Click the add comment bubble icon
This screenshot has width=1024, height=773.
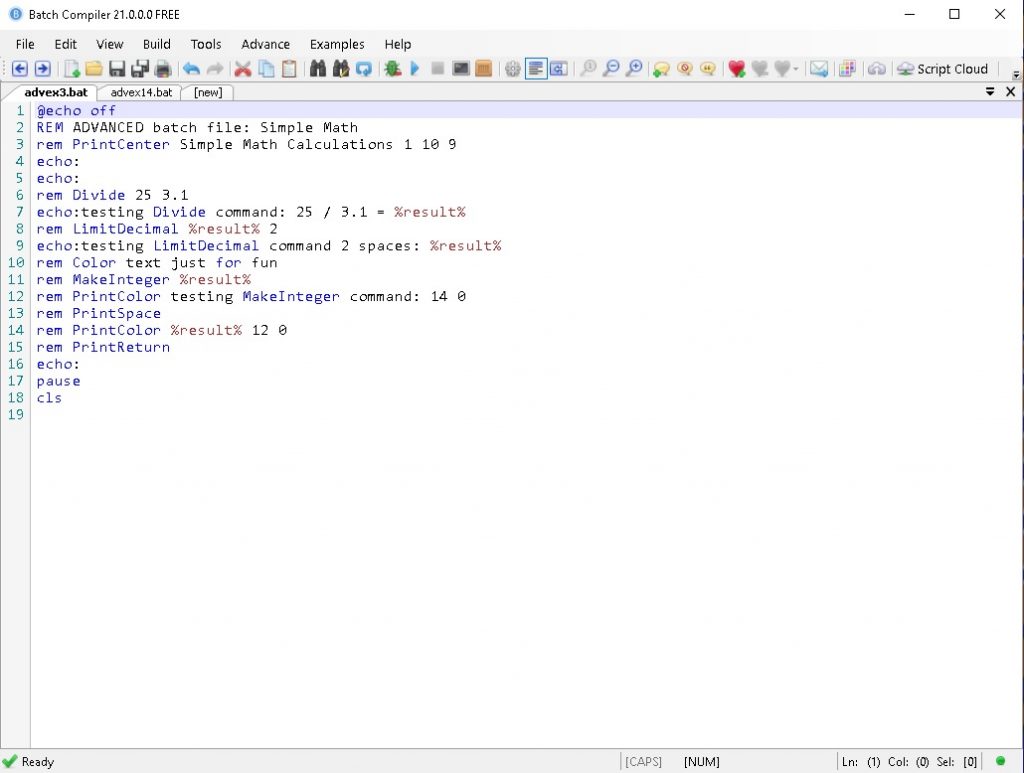pos(662,69)
